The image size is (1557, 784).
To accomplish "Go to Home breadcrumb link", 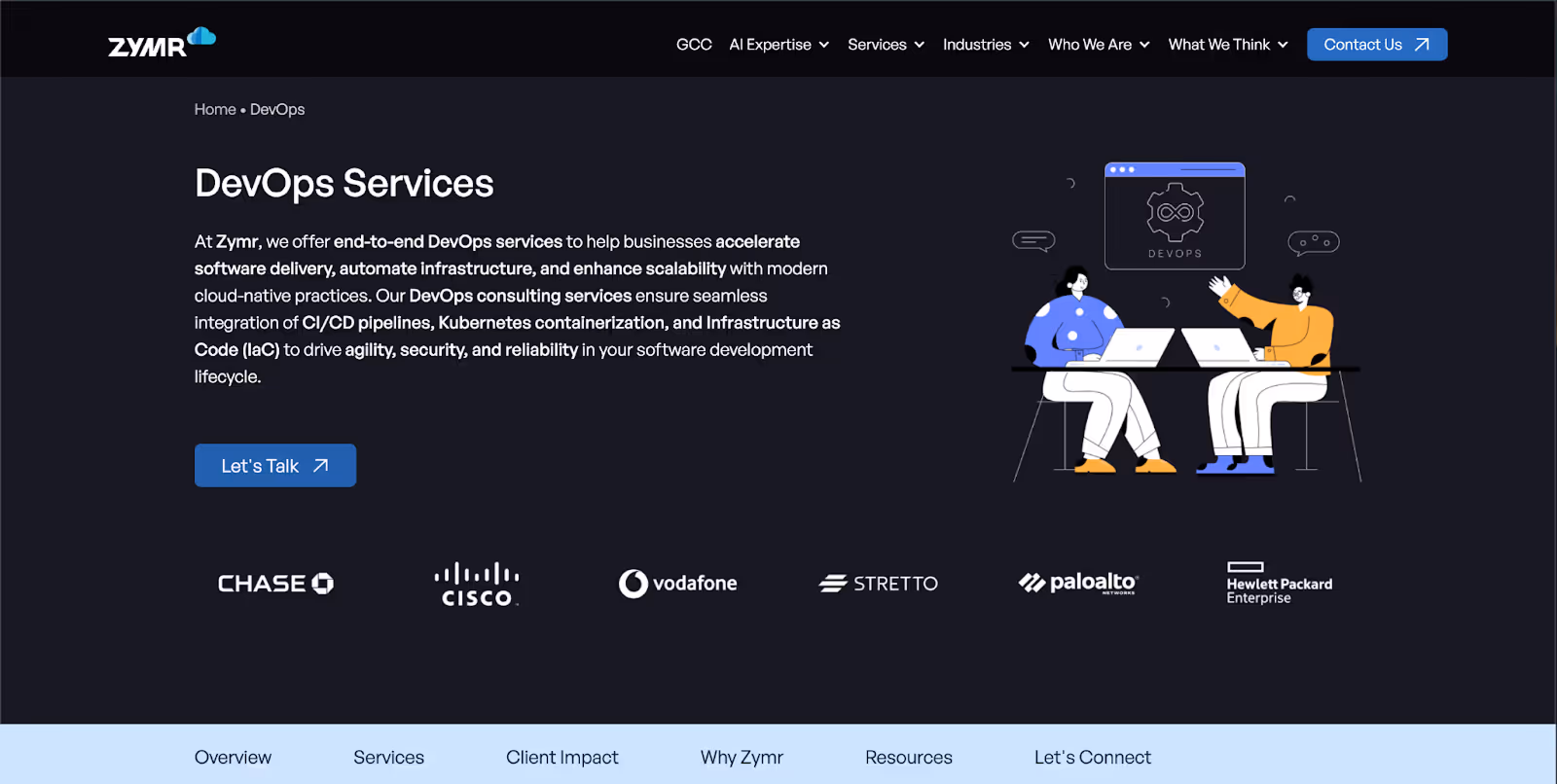I will (215, 109).
